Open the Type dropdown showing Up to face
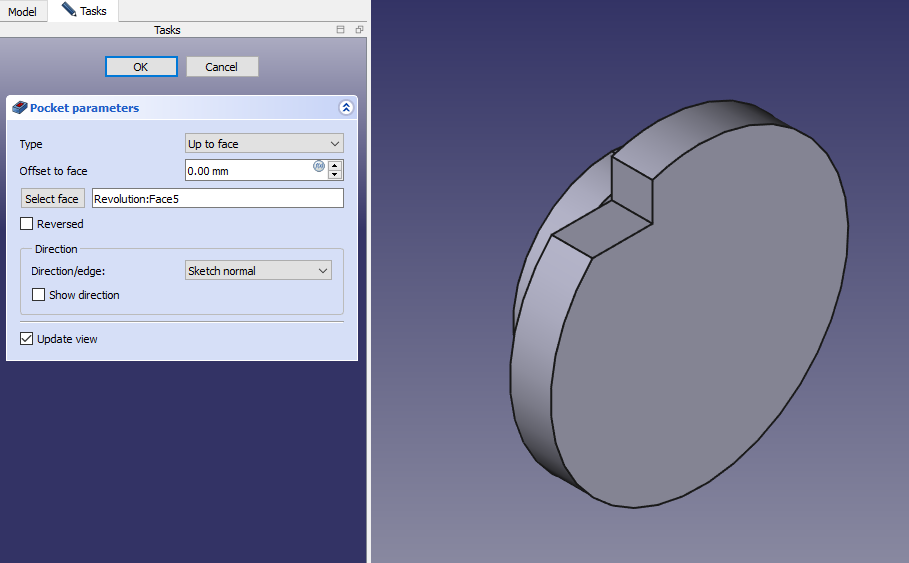Screen dimensions: 909x563 (264, 144)
